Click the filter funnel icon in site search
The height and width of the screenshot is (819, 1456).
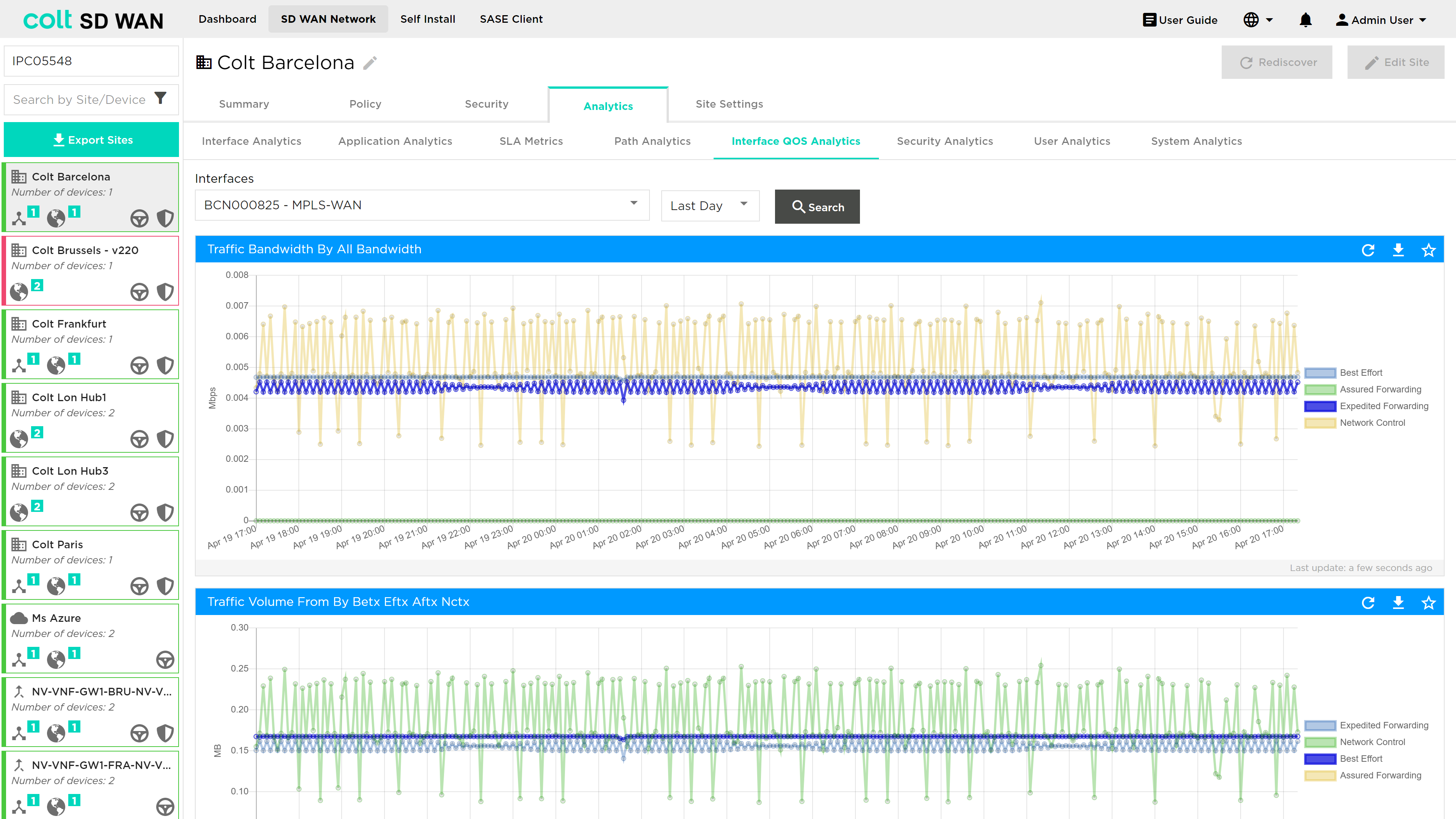click(160, 98)
